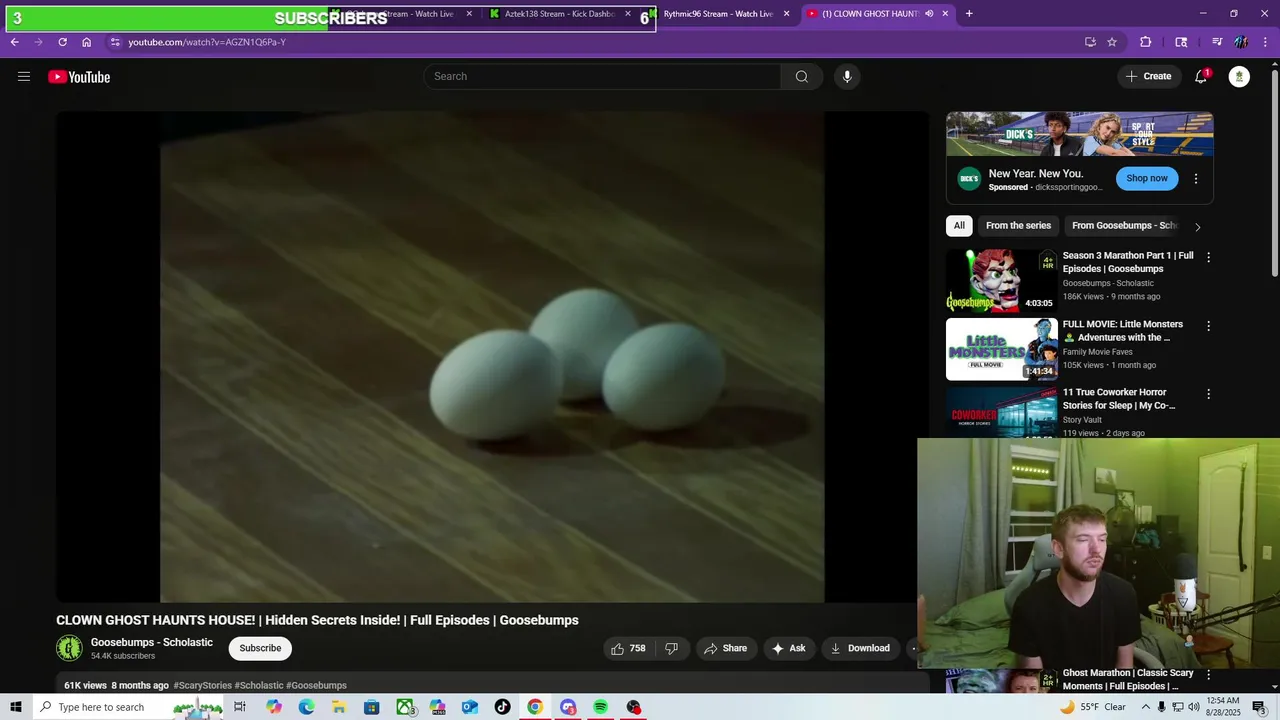Open media controls icon in browser toolbar
Screen dimensions: 1280x720
click(1217, 42)
